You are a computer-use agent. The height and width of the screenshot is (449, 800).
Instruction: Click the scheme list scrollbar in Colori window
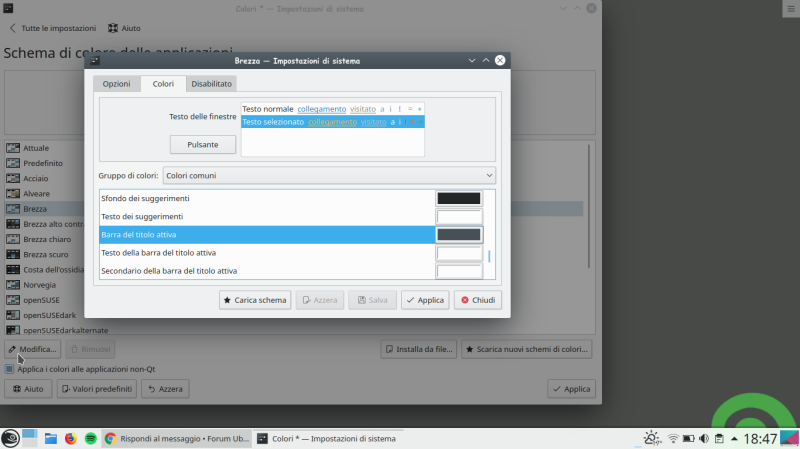pyautogui.click(x=589, y=207)
